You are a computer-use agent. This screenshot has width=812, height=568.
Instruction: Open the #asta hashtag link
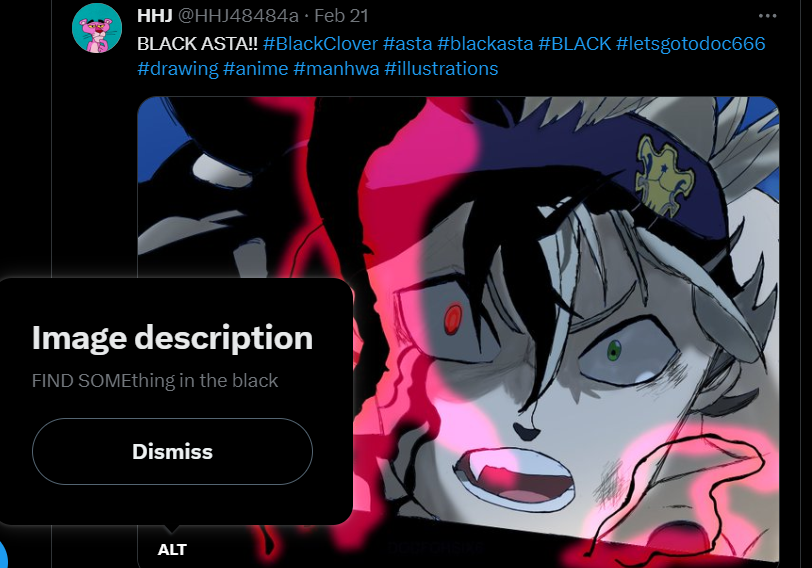point(407,43)
